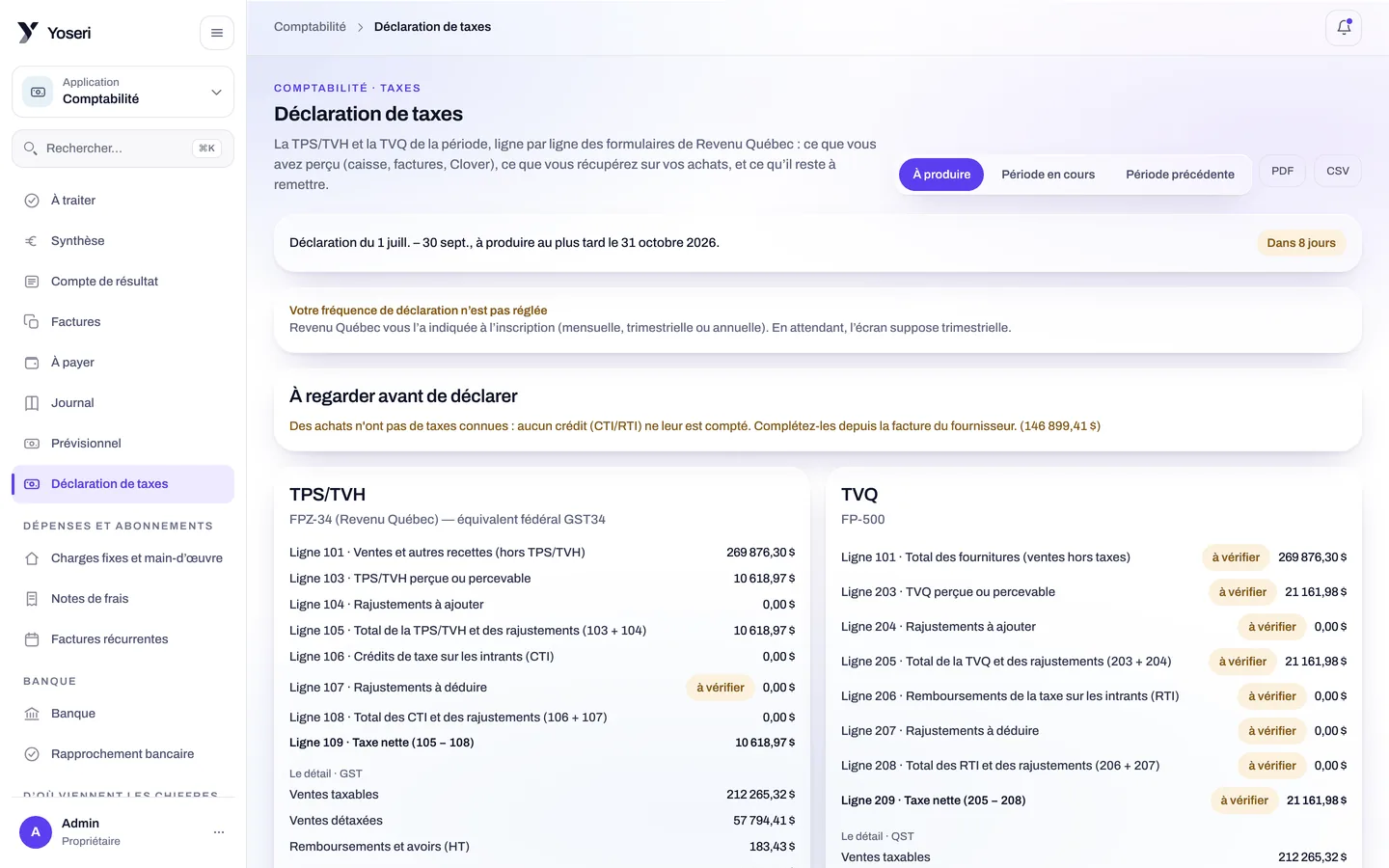This screenshot has height=868, width=1389.
Task: Go to Comptabilité breadcrumb link
Action: click(x=310, y=27)
